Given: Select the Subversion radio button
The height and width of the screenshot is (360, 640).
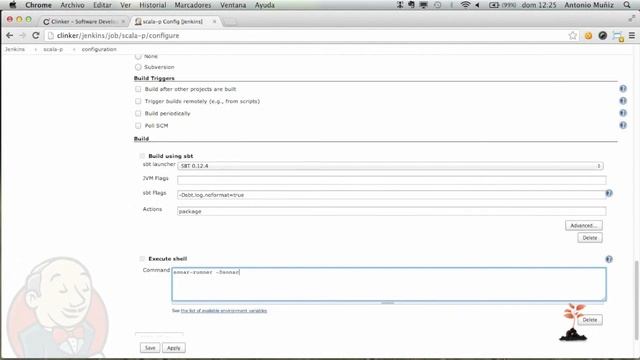Looking at the screenshot, I should [138, 67].
